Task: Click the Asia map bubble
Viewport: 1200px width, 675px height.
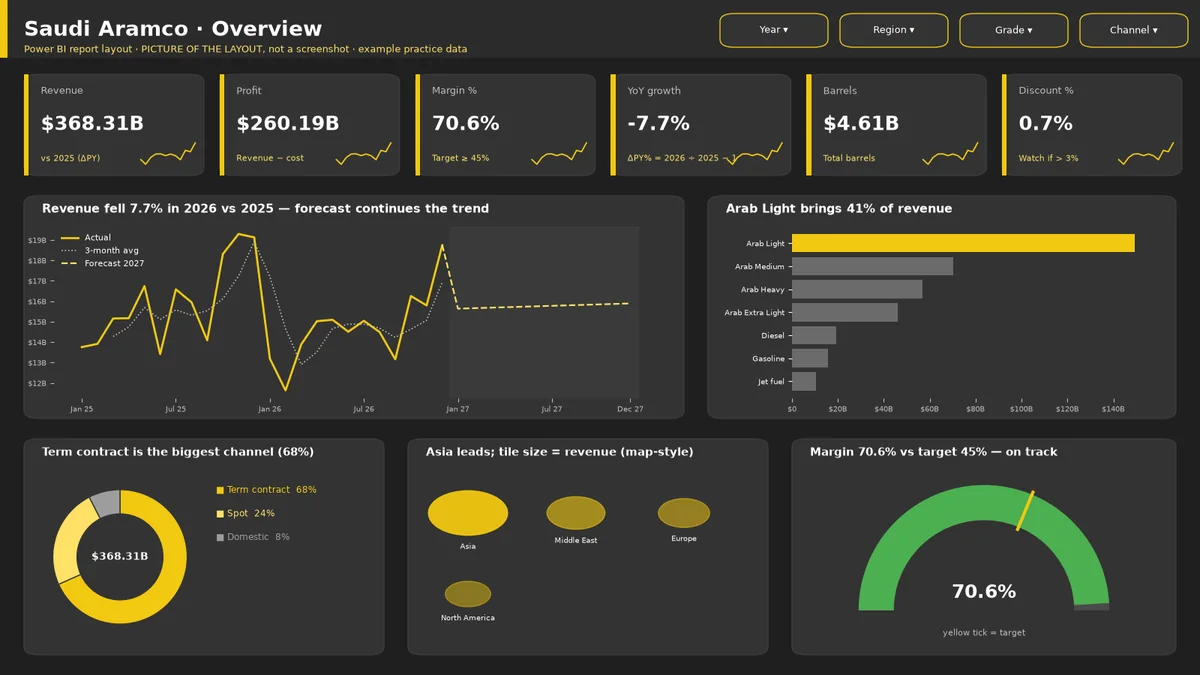Action: 468,513
